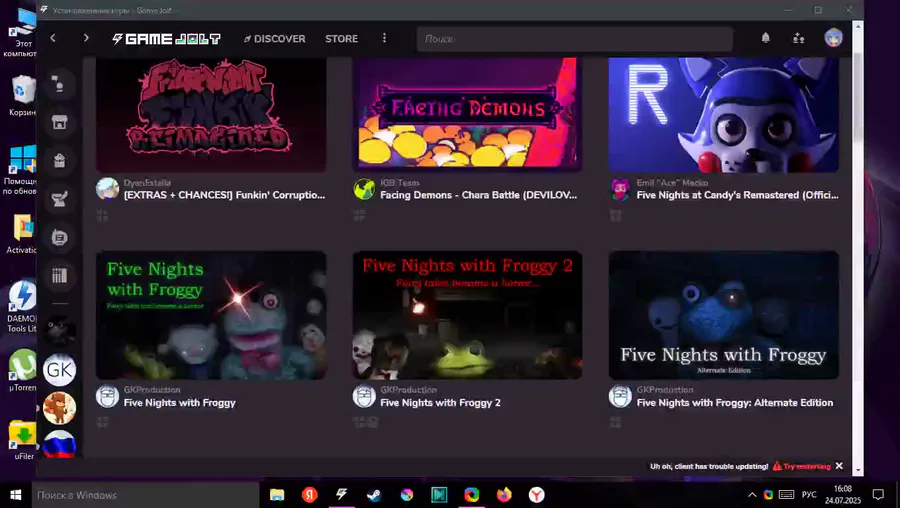900x508 pixels.
Task: Open Facing Demons game thumbnail
Action: pyautogui.click(x=467, y=114)
